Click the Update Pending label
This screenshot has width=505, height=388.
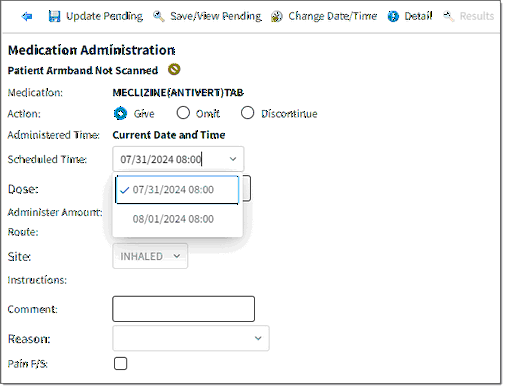coord(104,16)
